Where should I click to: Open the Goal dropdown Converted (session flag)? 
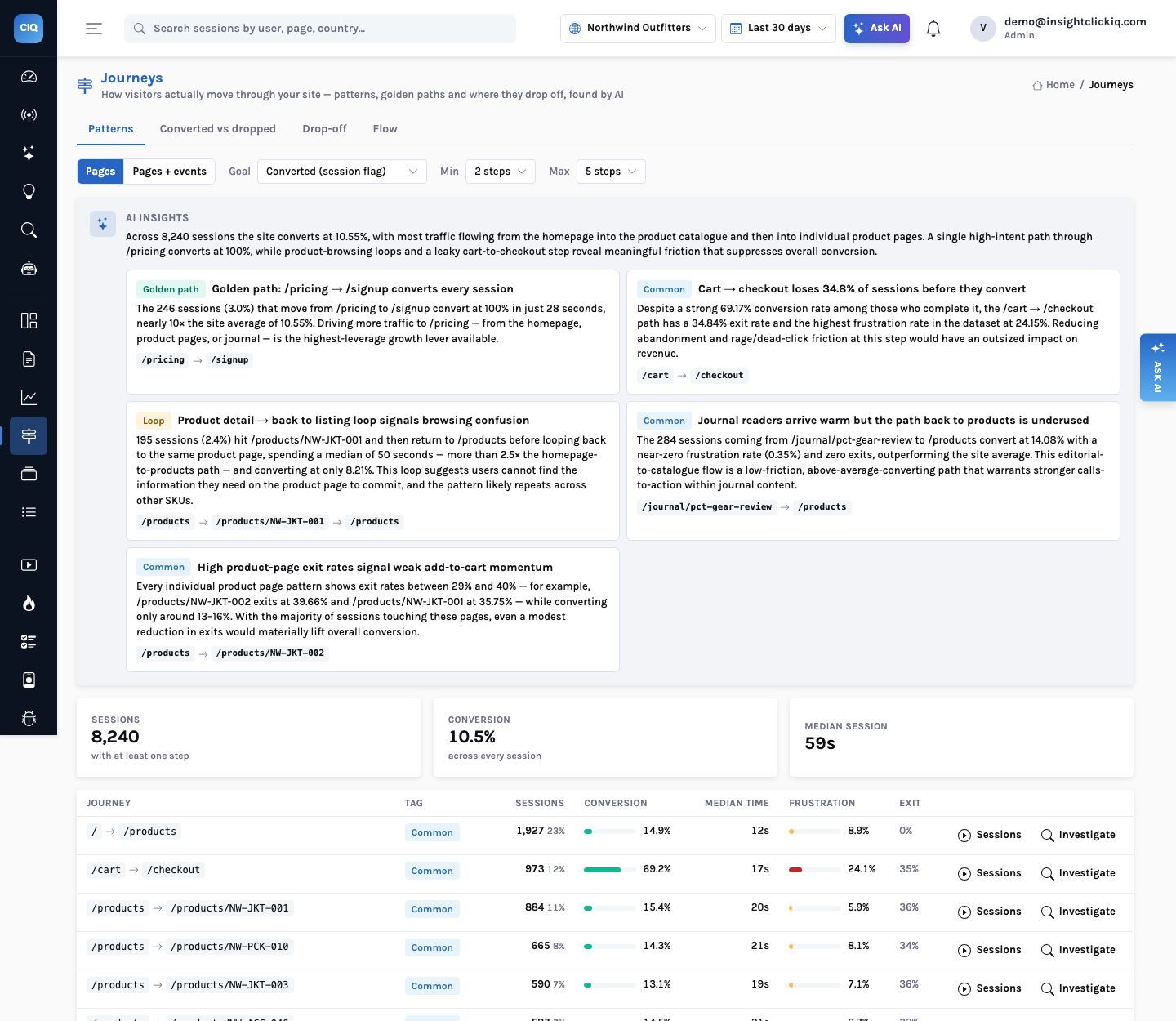click(342, 172)
